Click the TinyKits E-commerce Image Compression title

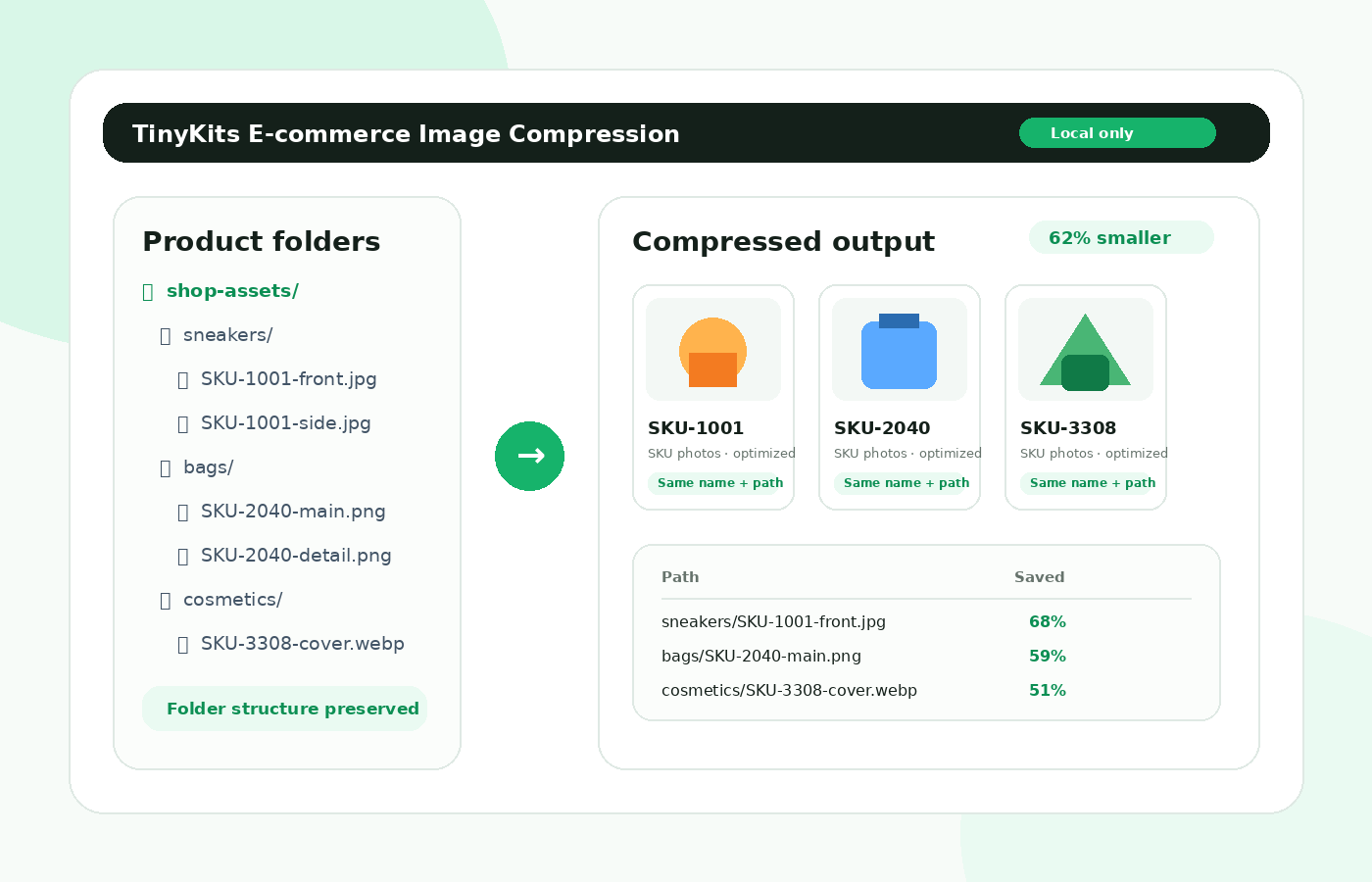406,133
